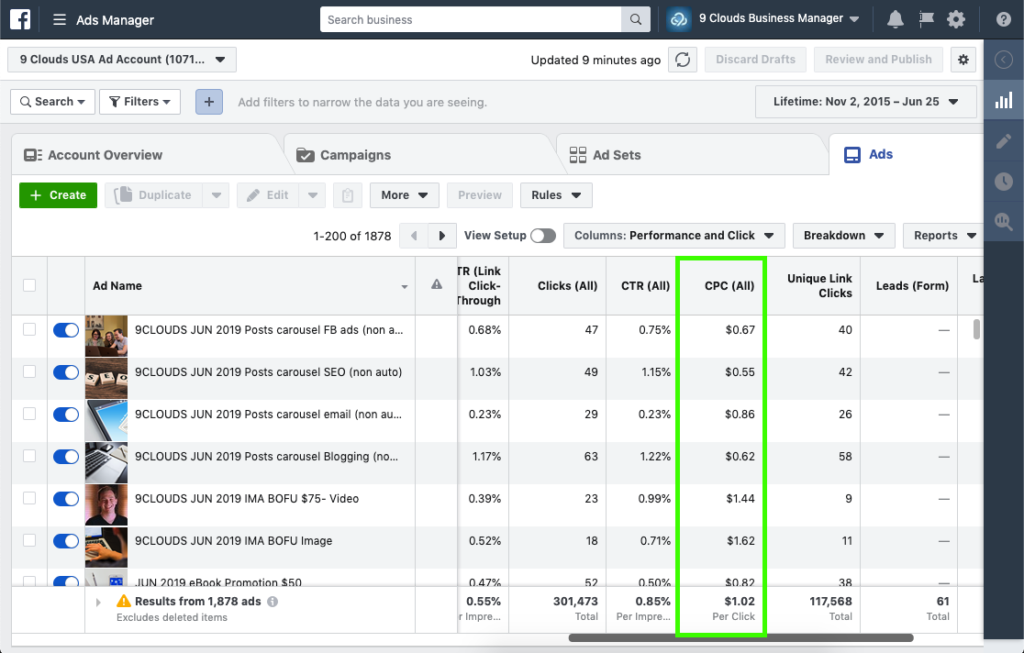Open the More menu

point(404,195)
